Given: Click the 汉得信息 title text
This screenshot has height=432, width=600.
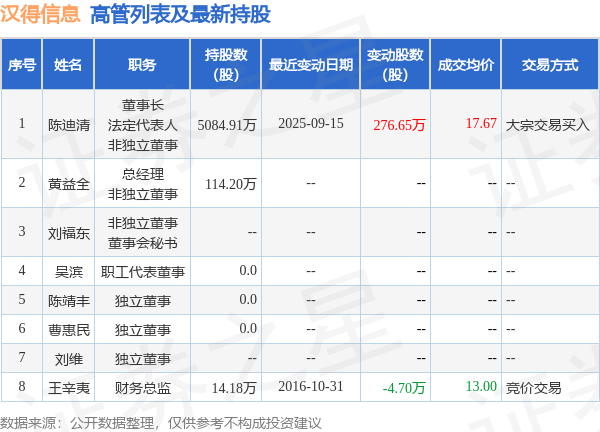Looking at the screenshot, I should click(40, 14).
